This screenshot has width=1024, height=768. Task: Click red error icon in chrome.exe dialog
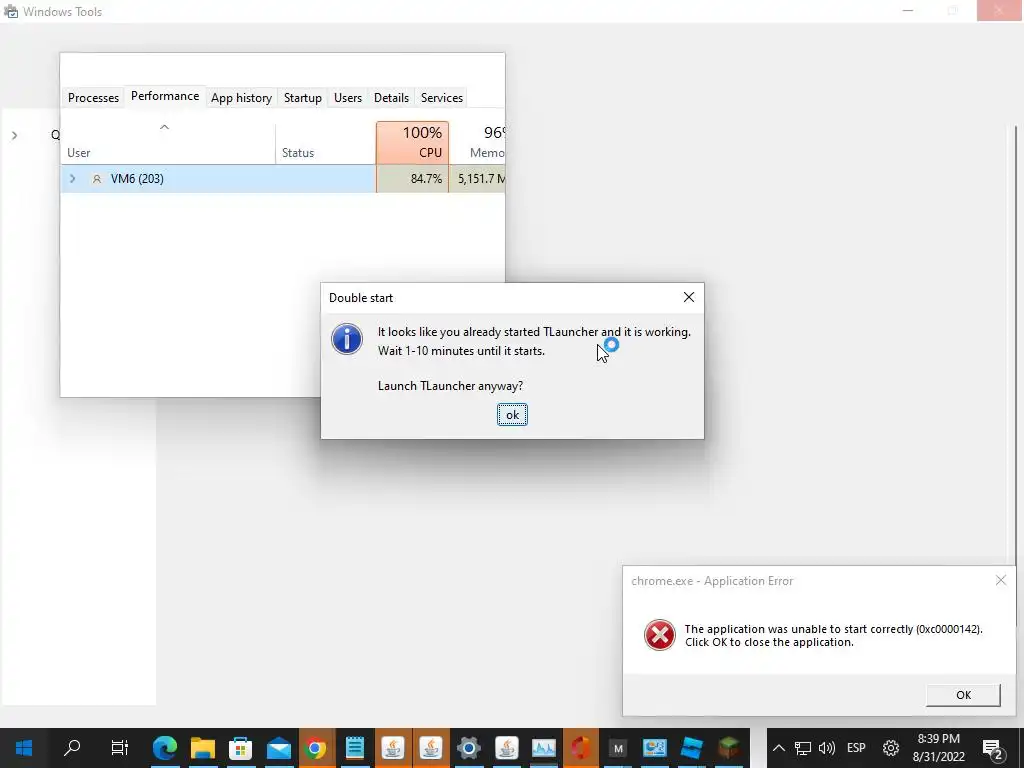(x=660, y=635)
